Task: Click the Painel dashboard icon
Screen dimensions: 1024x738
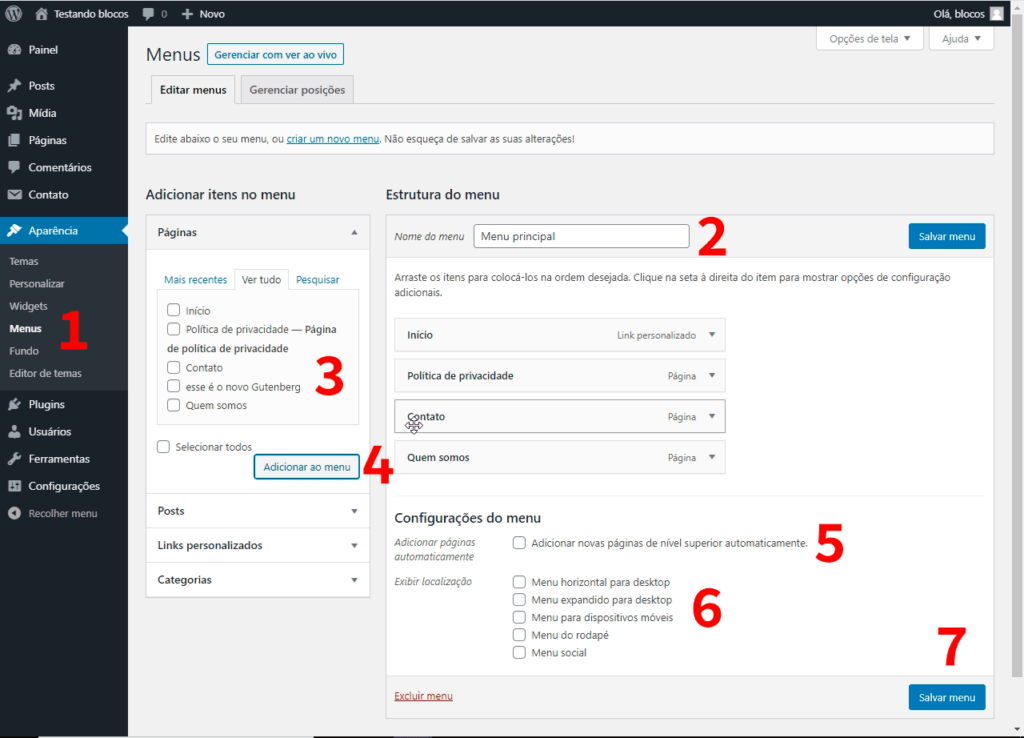Action: point(14,50)
